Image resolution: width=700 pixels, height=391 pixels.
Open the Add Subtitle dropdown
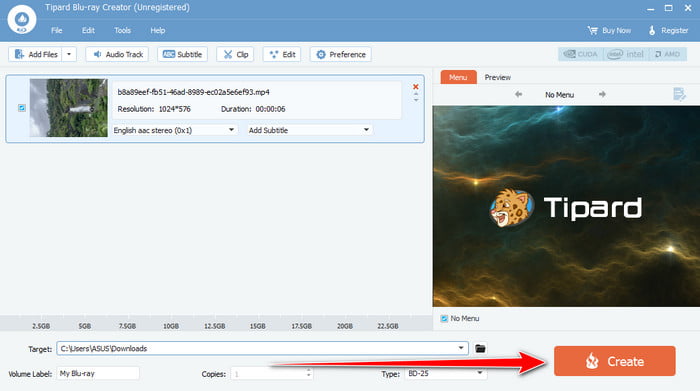[x=310, y=130]
